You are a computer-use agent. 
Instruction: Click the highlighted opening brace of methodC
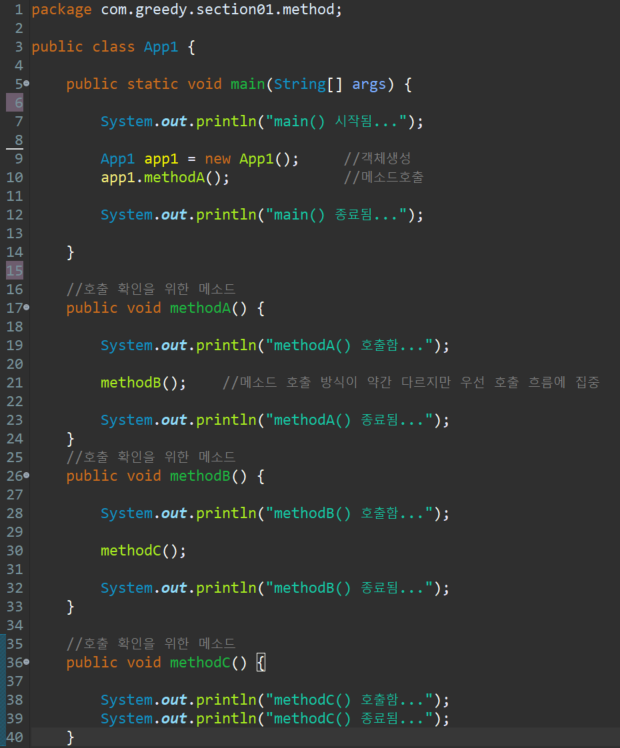(x=261, y=663)
